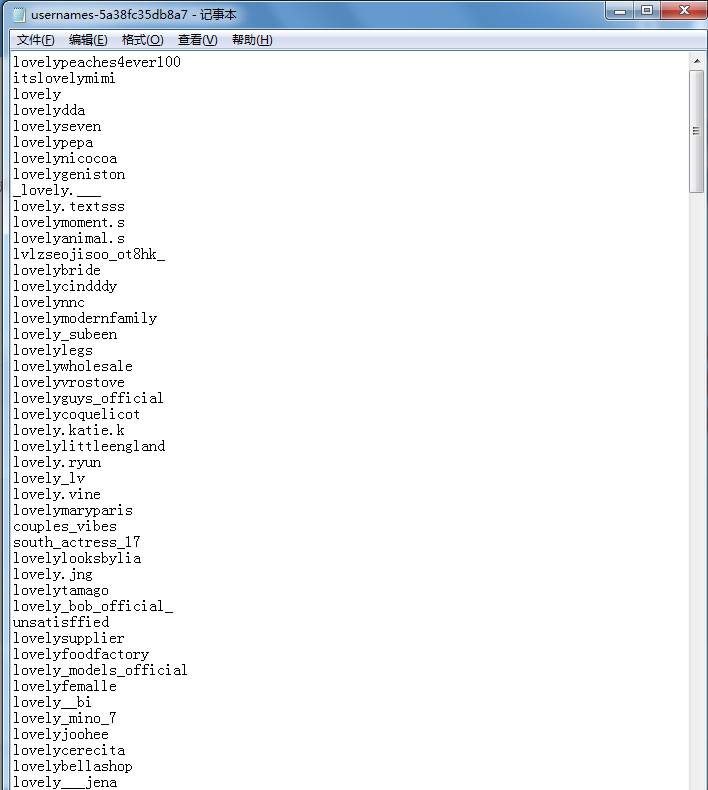The image size is (708, 790).
Task: Click the lovely_models_official text line
Action: click(100, 670)
